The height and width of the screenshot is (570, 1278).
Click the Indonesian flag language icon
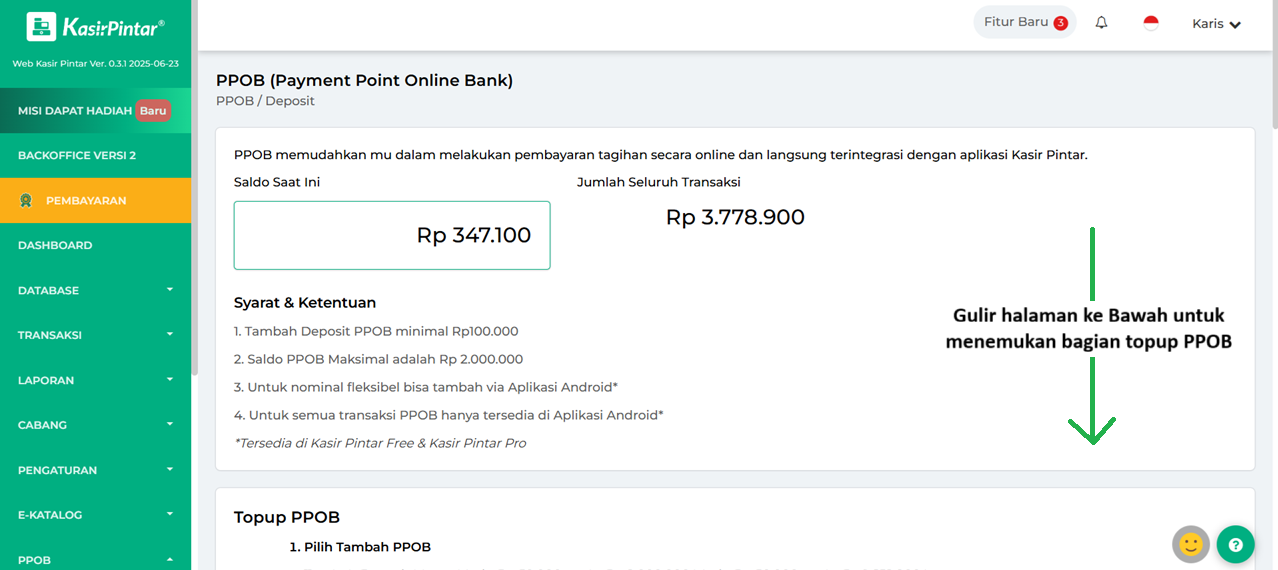pos(1151,23)
